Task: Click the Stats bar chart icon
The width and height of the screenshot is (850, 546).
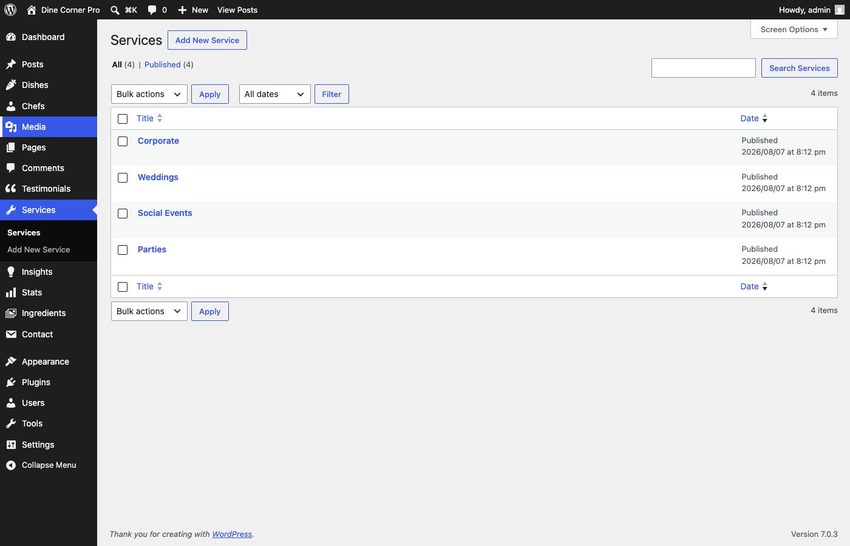Action: [11, 292]
